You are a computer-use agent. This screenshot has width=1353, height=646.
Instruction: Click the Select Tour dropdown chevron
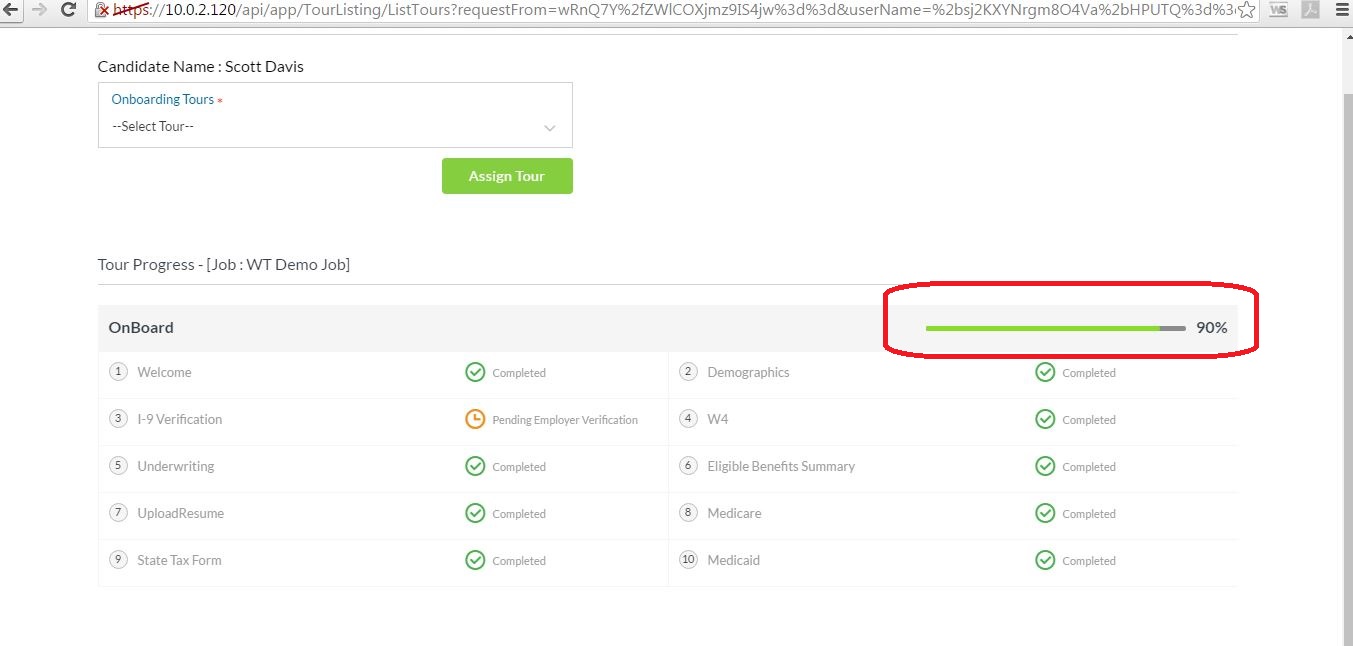coord(549,128)
